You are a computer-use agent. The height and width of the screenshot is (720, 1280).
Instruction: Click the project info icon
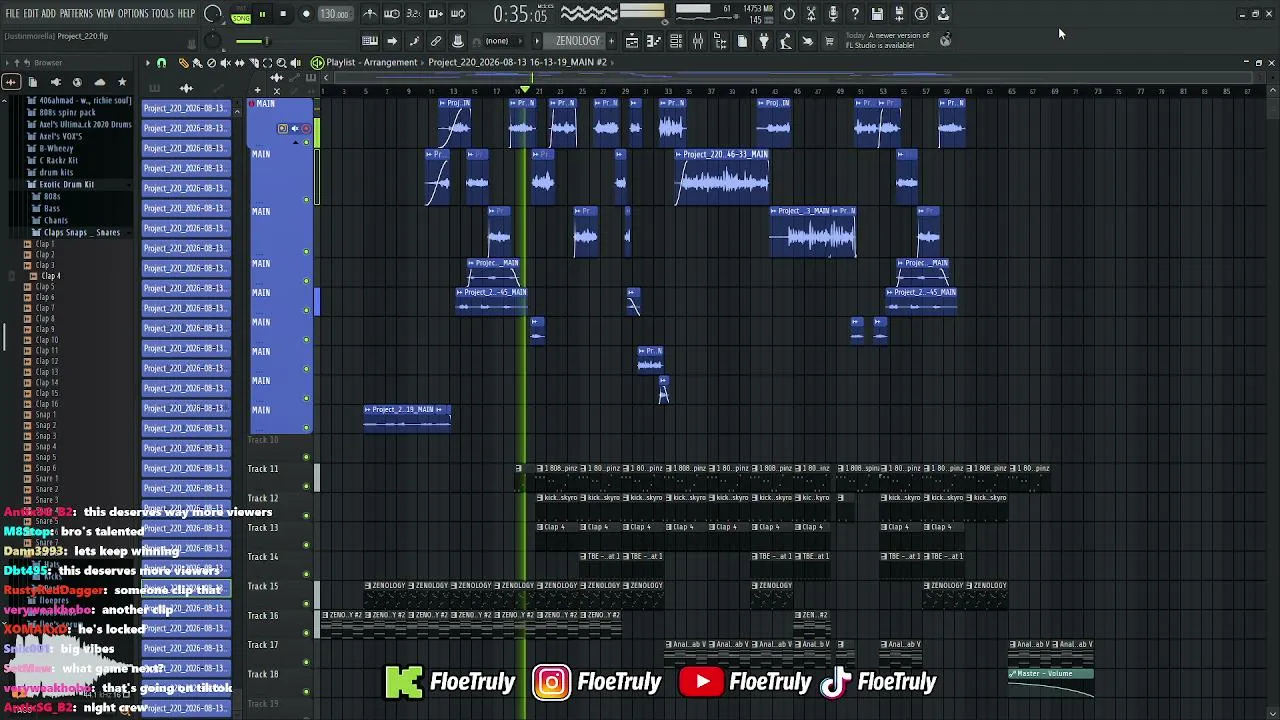click(x=921, y=14)
